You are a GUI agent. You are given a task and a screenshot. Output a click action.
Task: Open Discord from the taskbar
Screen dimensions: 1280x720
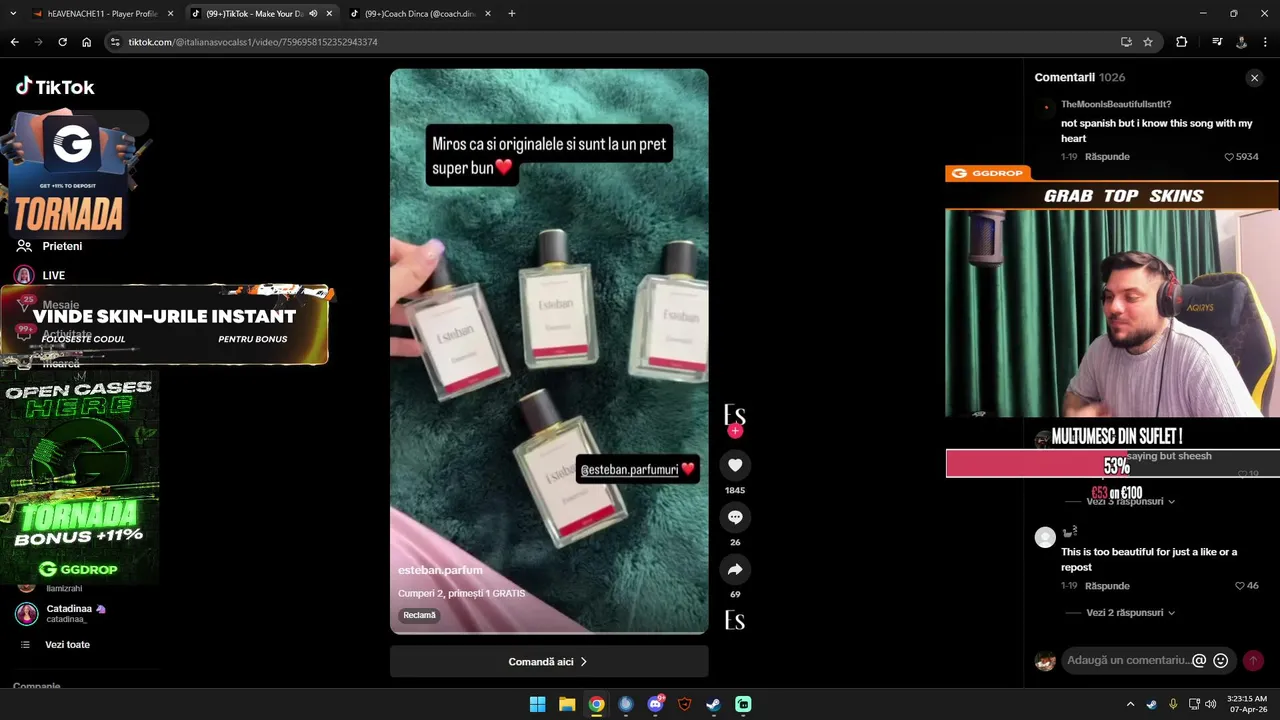tap(655, 704)
